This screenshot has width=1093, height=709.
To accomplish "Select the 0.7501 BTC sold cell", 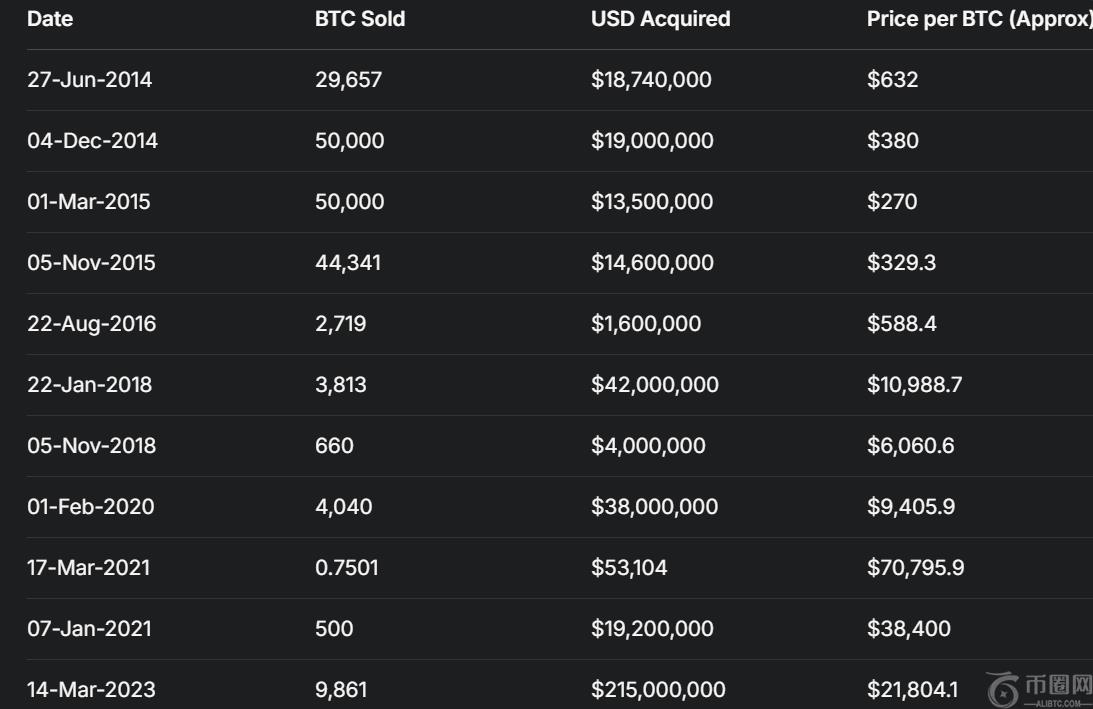I will (x=346, y=568).
